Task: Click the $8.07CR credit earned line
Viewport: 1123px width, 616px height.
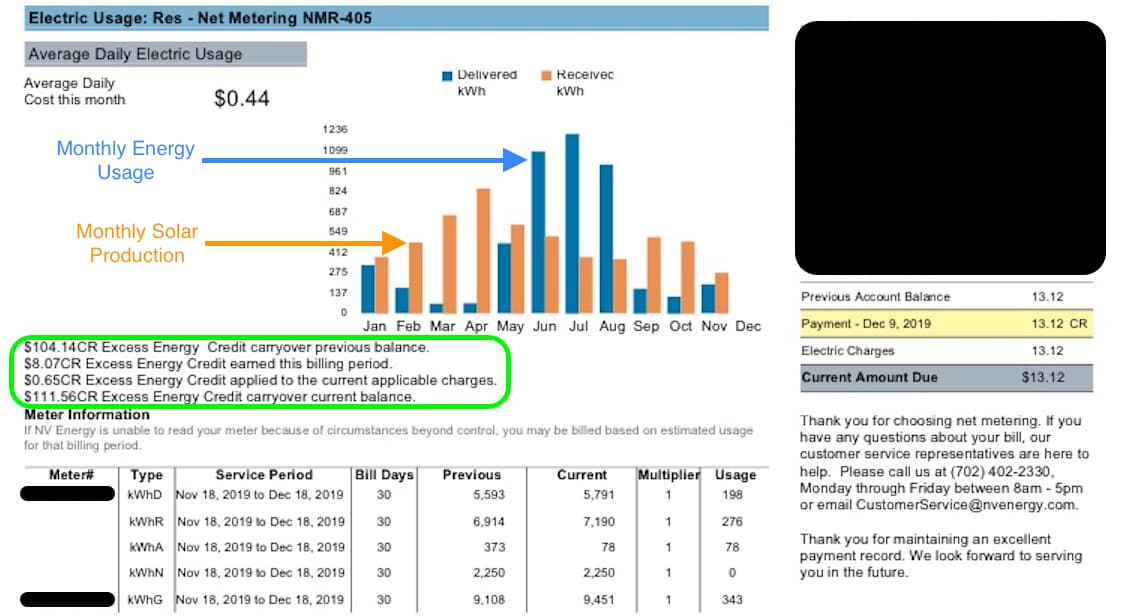Action: [208, 364]
